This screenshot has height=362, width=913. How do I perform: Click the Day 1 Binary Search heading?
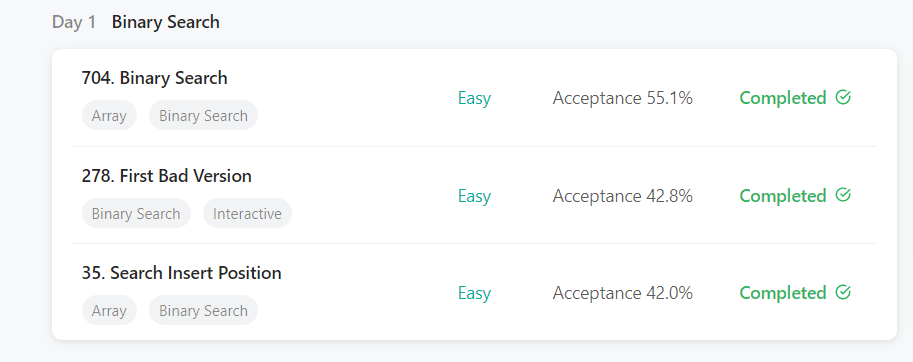click(x=136, y=22)
